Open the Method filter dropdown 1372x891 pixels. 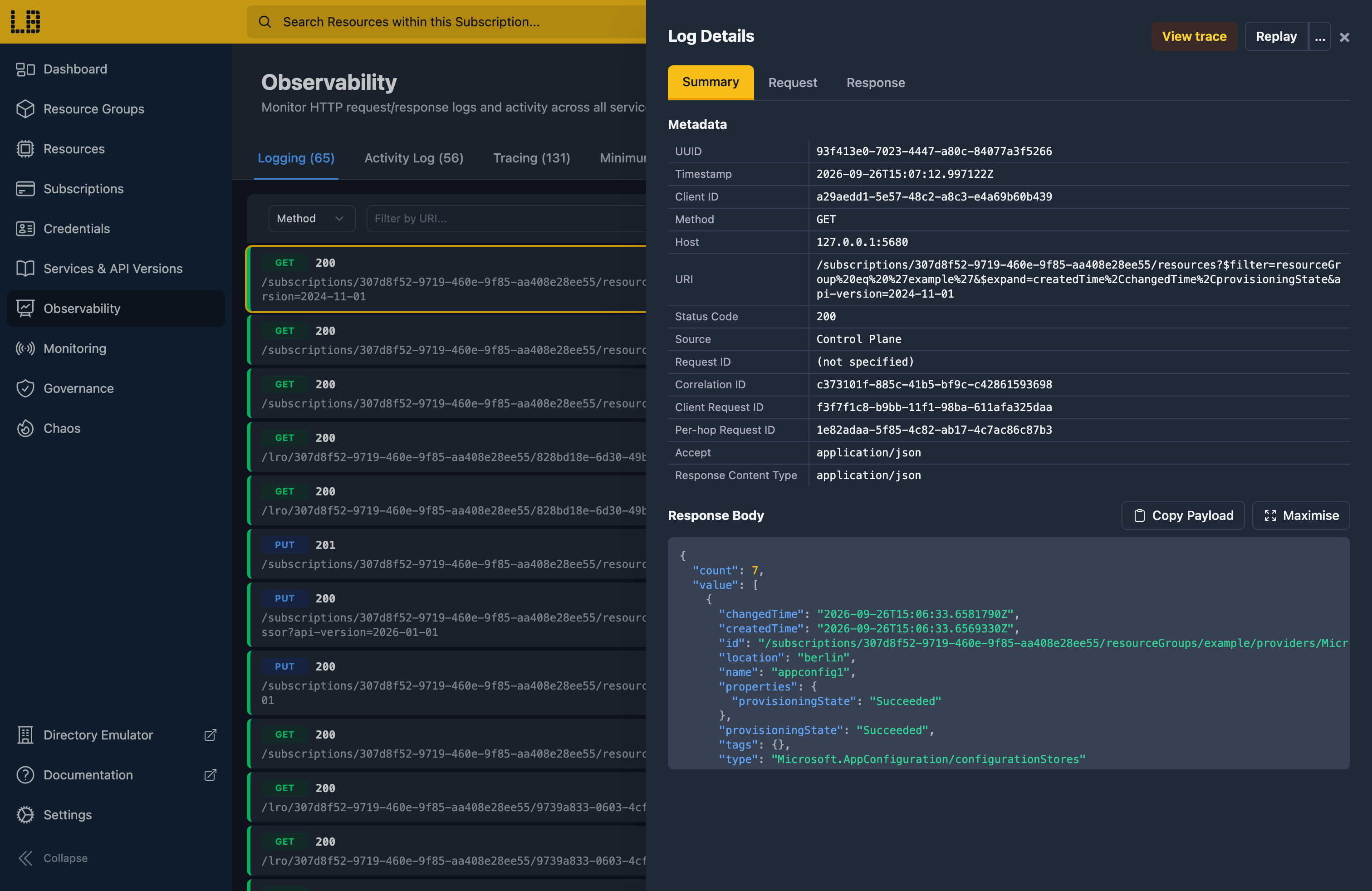point(312,218)
